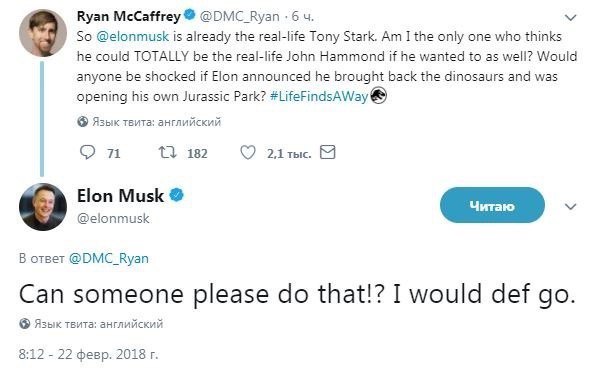
Task: Toggle the Читаю following button
Action: tap(492, 205)
